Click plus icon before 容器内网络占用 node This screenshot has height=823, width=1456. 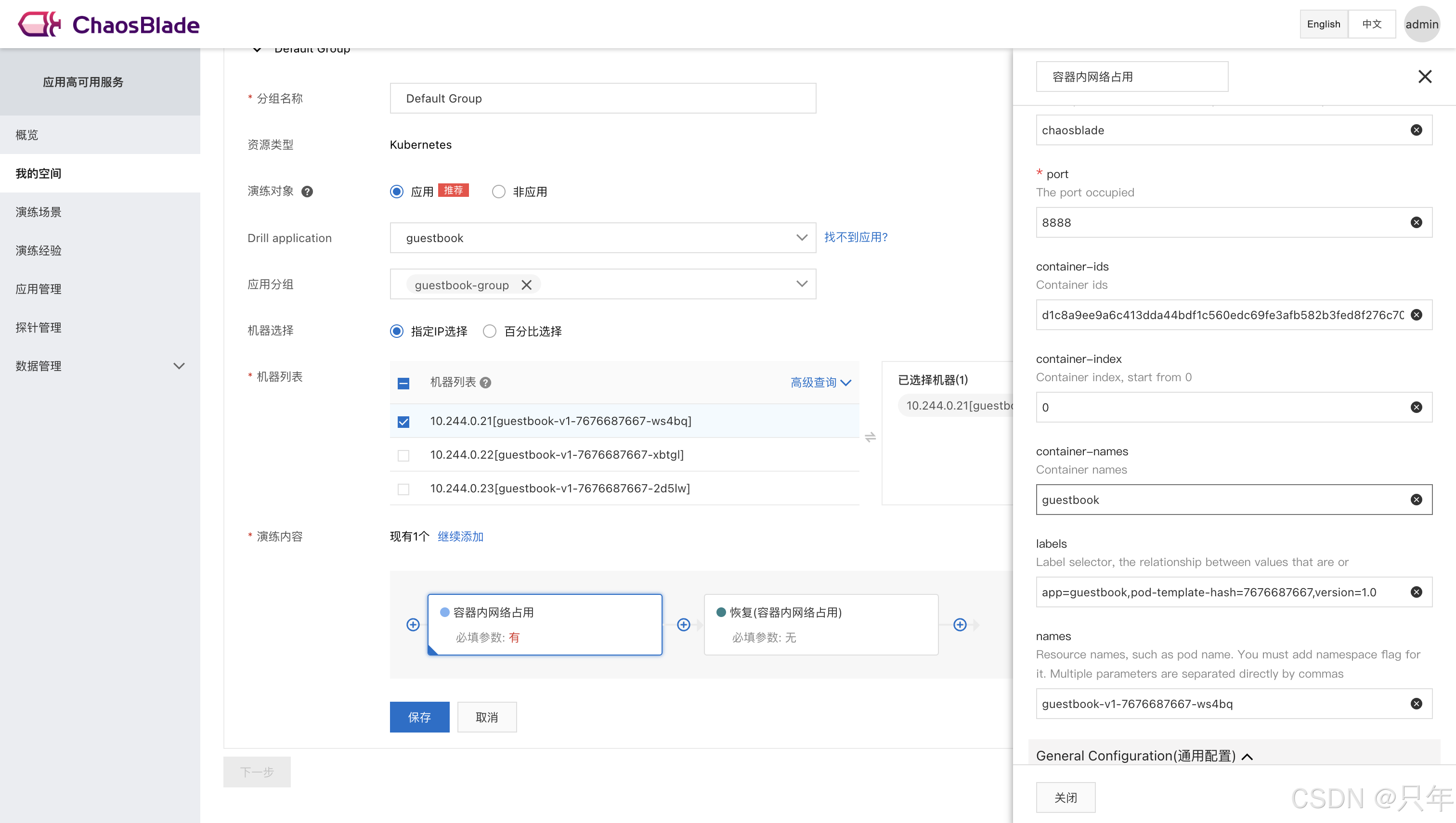pyautogui.click(x=413, y=625)
